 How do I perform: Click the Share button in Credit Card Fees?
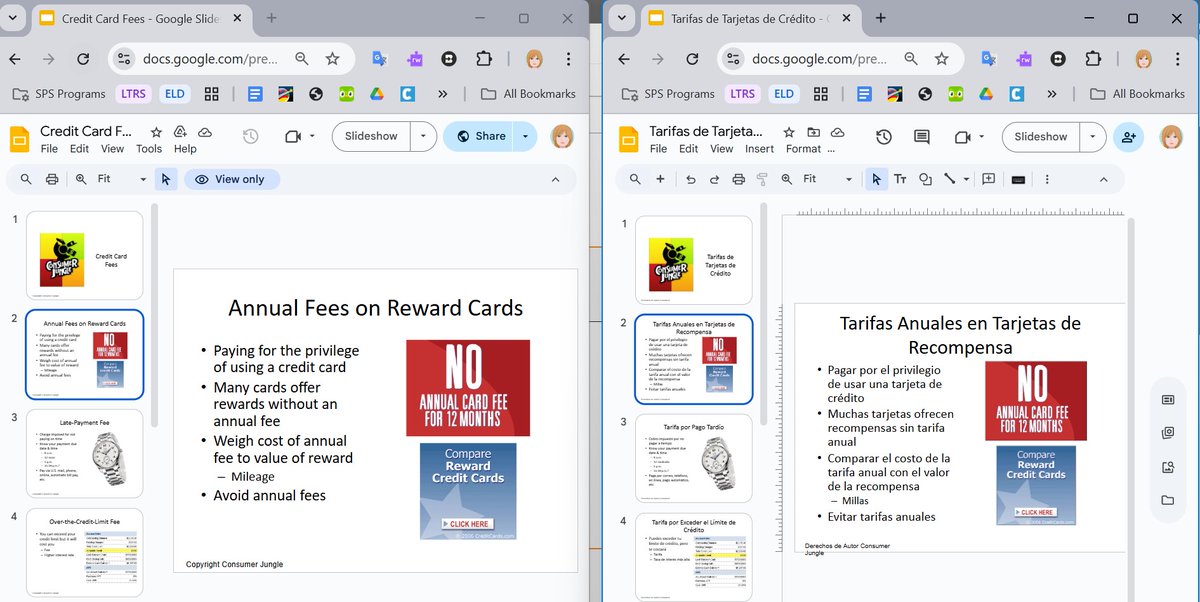click(478, 136)
